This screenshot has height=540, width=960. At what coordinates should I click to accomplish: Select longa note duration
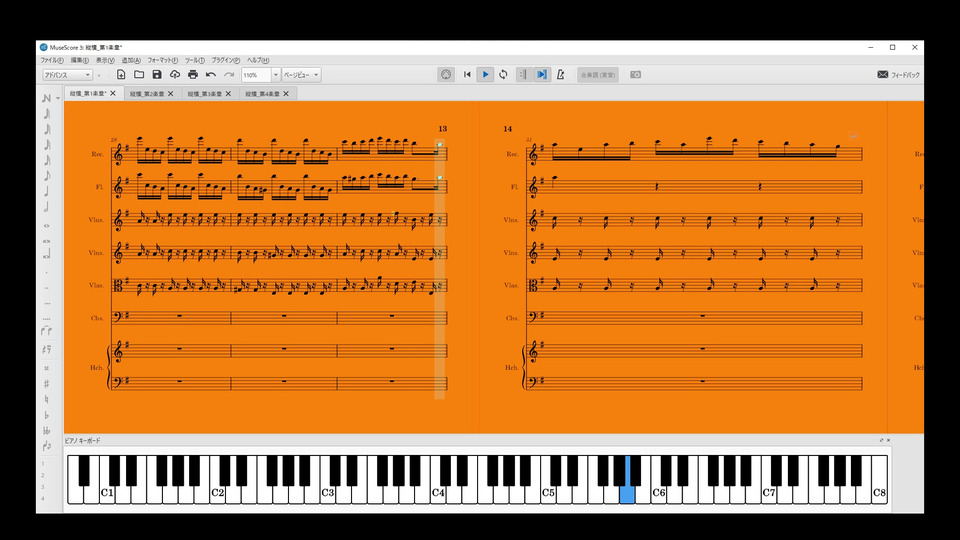(47, 255)
